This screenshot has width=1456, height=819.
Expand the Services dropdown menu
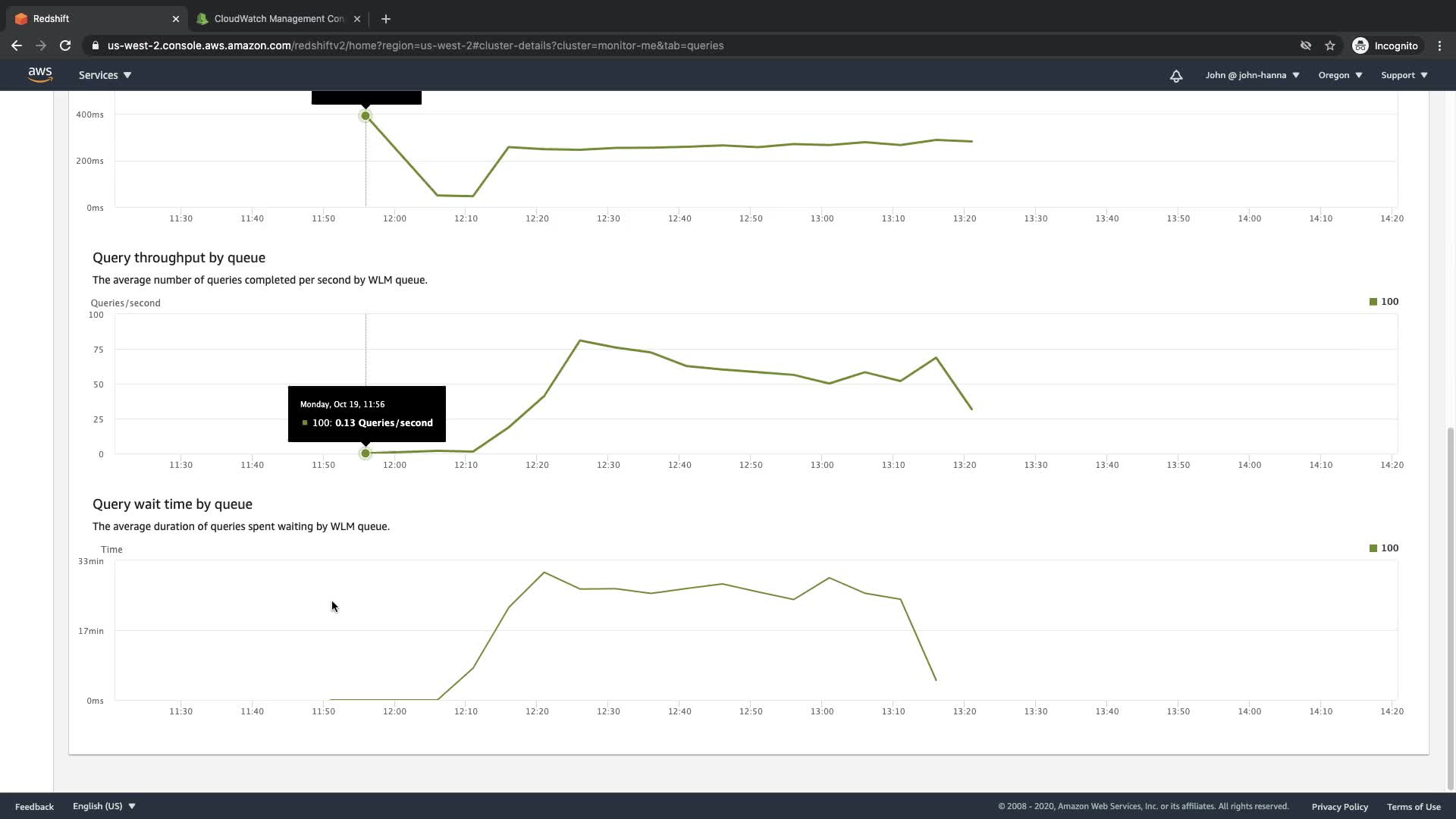(105, 75)
